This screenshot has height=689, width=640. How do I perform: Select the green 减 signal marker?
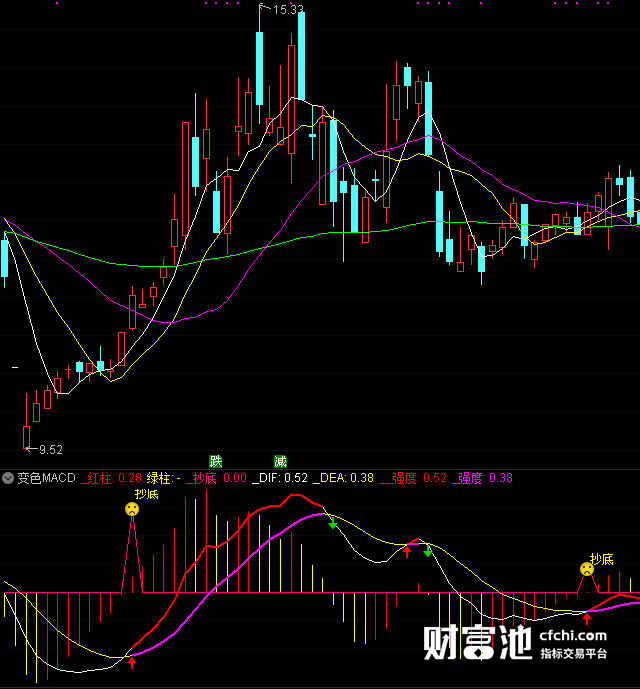click(x=280, y=461)
